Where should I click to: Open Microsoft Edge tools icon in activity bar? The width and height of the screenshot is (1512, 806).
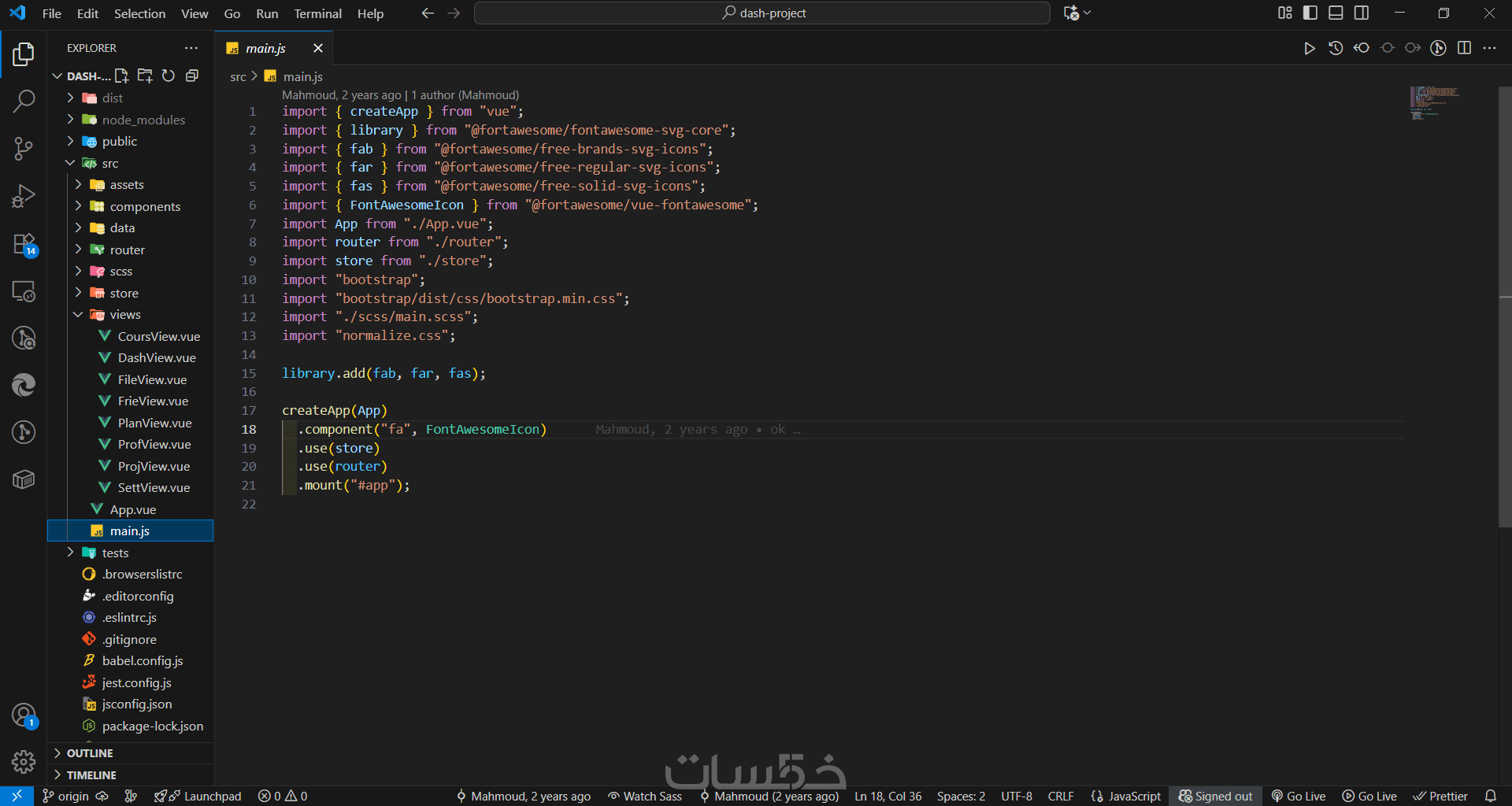tap(24, 385)
